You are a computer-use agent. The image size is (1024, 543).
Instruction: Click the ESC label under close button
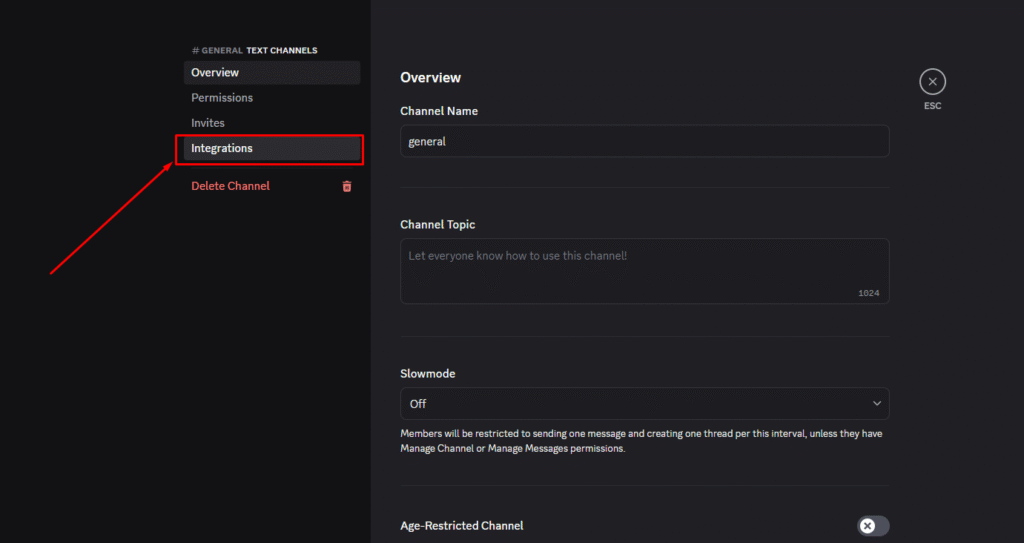click(932, 106)
